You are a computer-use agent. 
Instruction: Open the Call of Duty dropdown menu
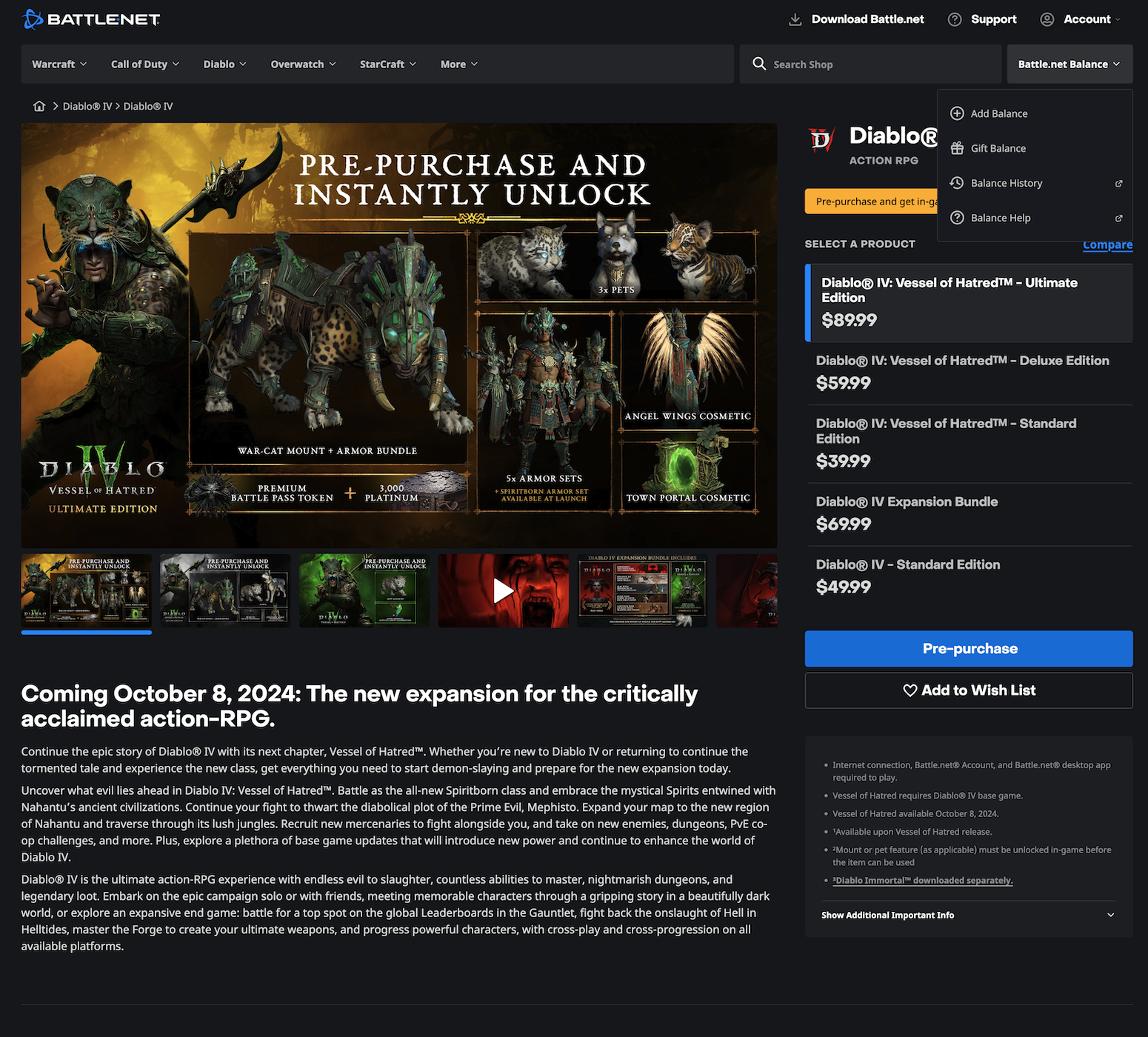coord(145,64)
